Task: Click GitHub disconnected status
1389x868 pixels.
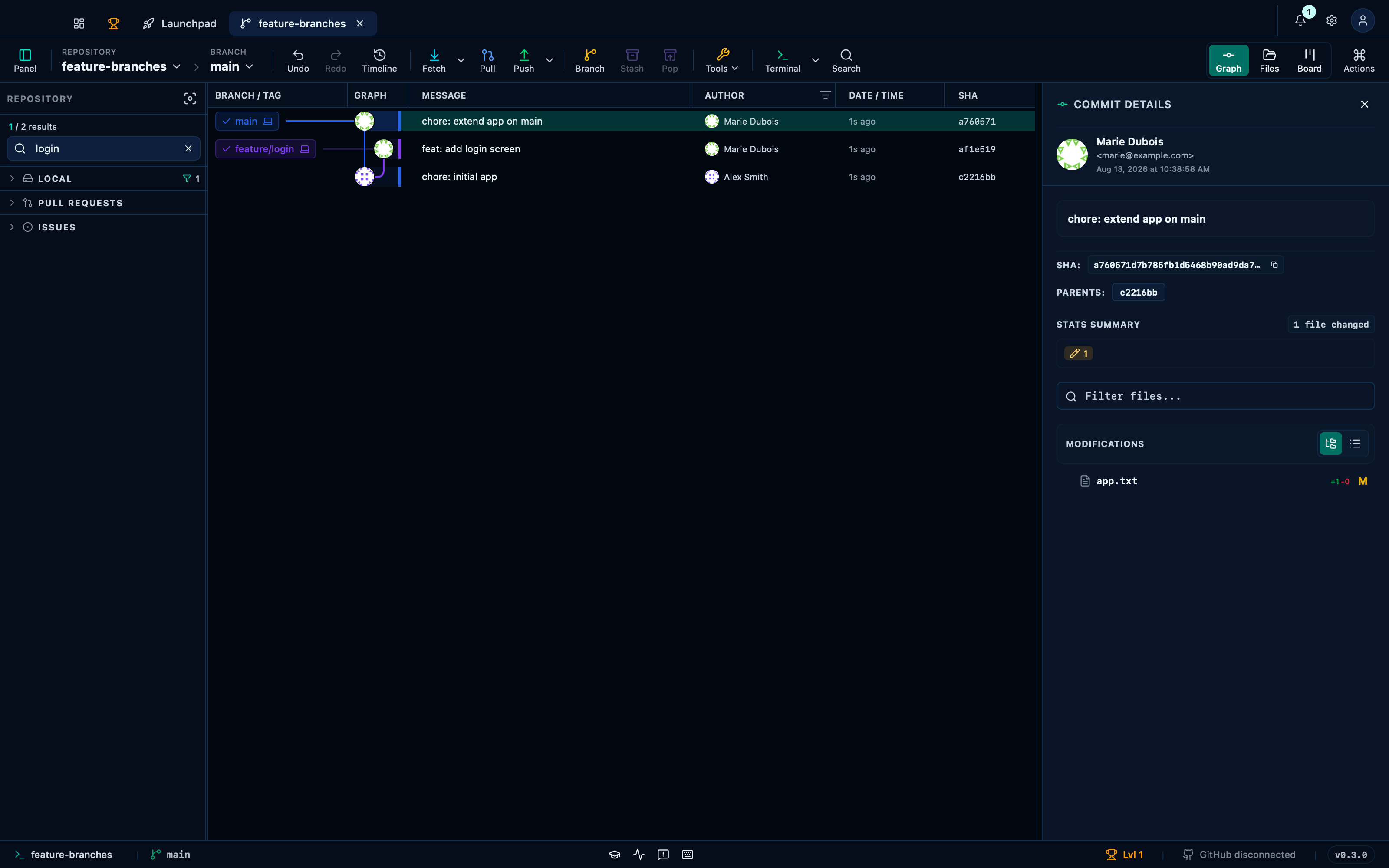Action: [x=1239, y=854]
